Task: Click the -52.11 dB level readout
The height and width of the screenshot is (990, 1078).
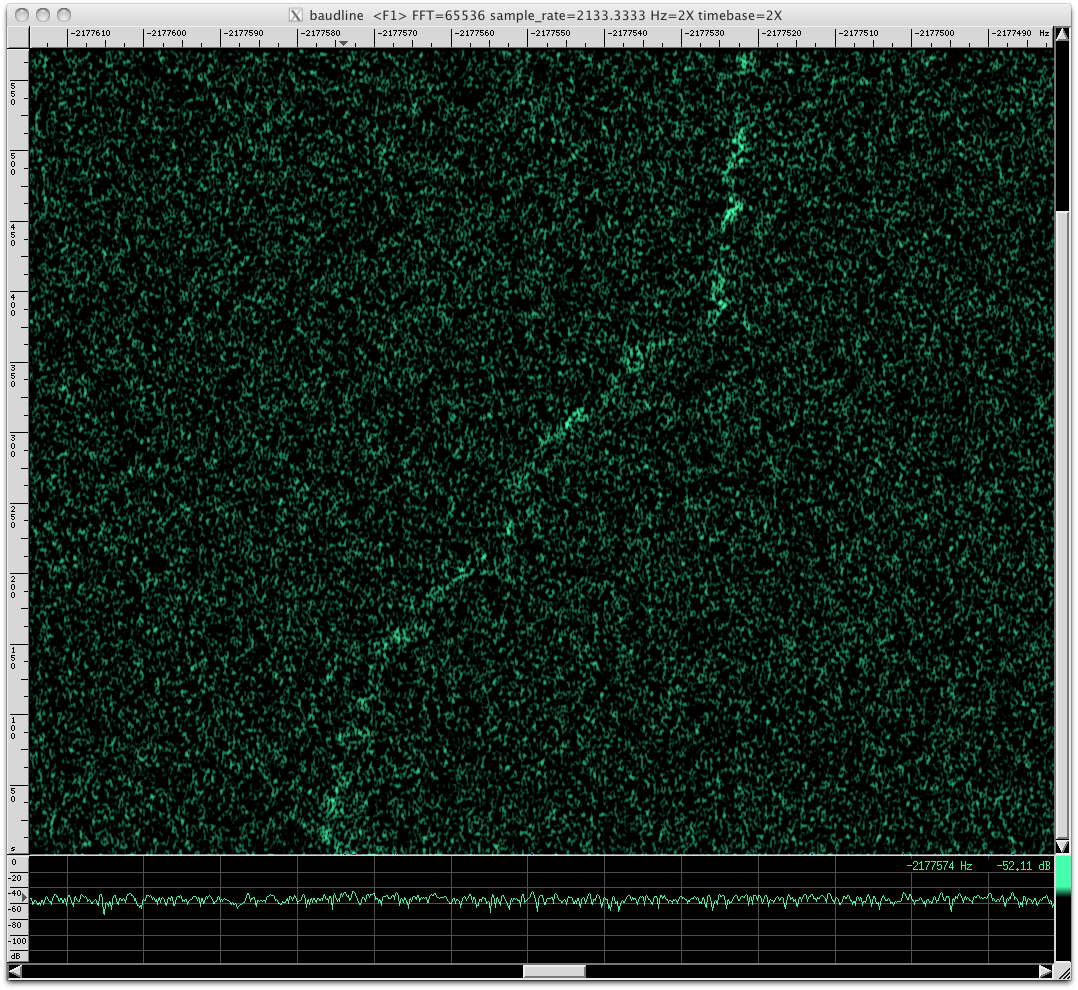Action: pyautogui.click(x=1023, y=866)
